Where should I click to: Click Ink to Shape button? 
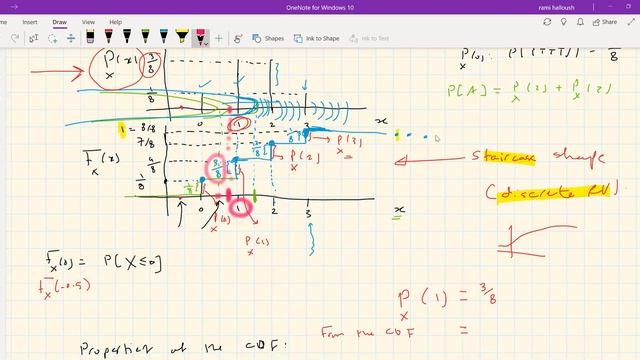pos(317,38)
